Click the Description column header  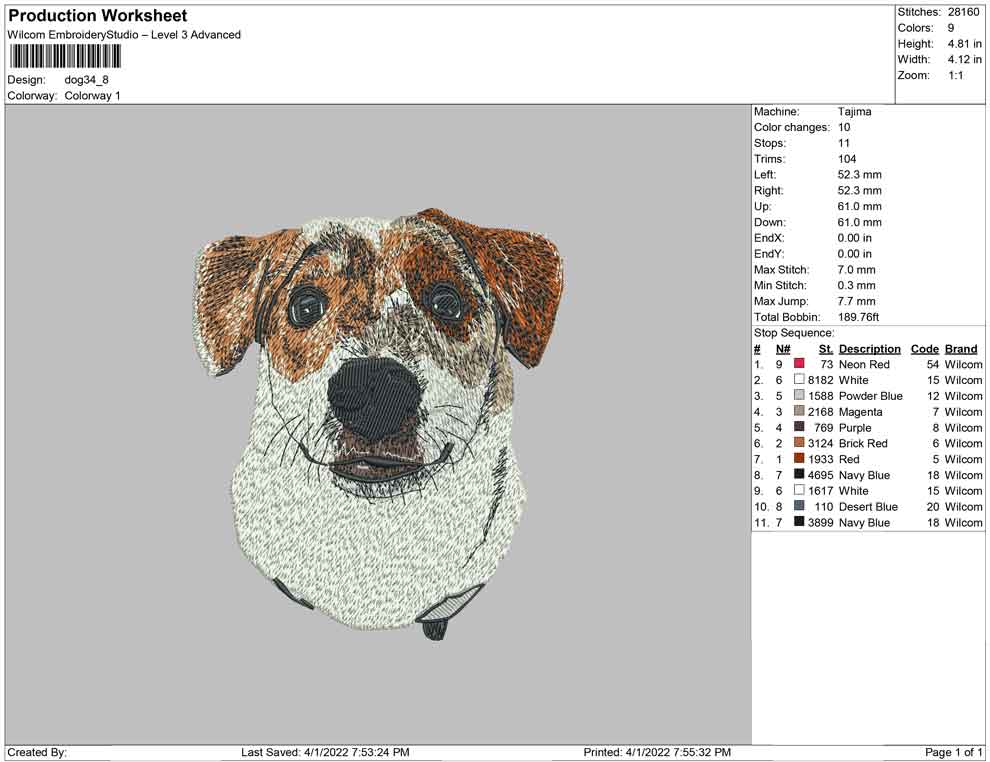(x=869, y=349)
